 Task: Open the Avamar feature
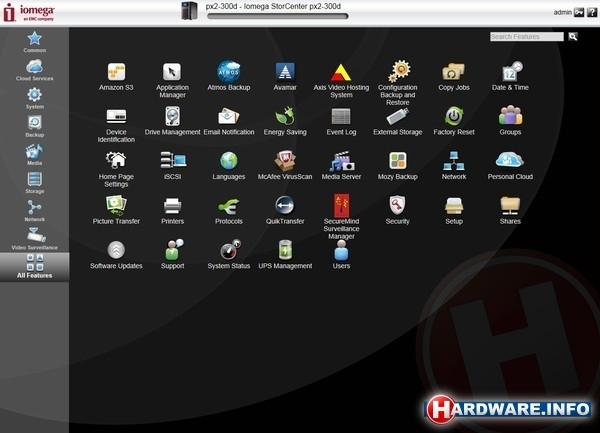(x=285, y=77)
